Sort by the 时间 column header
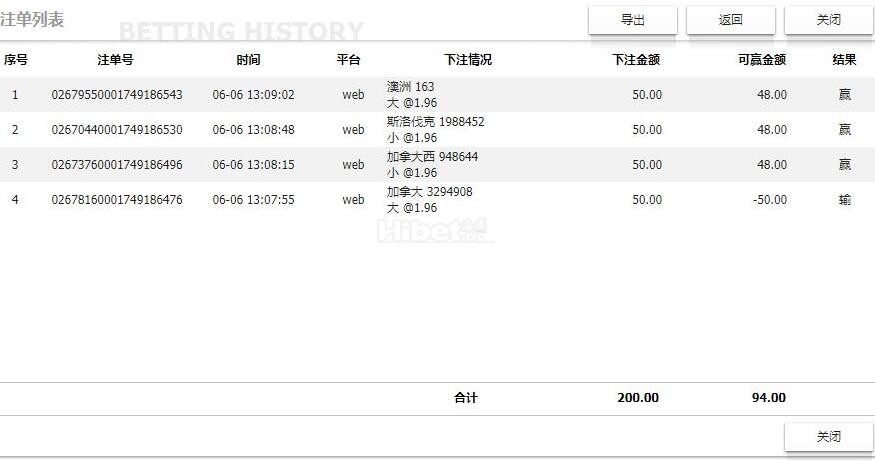The height and width of the screenshot is (461, 875). (248, 60)
